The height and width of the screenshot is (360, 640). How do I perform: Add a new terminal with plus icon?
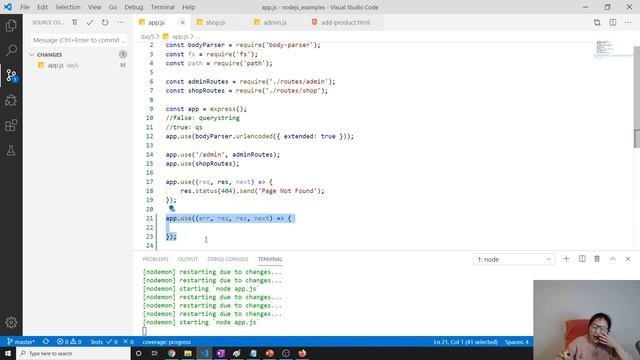(x=566, y=259)
